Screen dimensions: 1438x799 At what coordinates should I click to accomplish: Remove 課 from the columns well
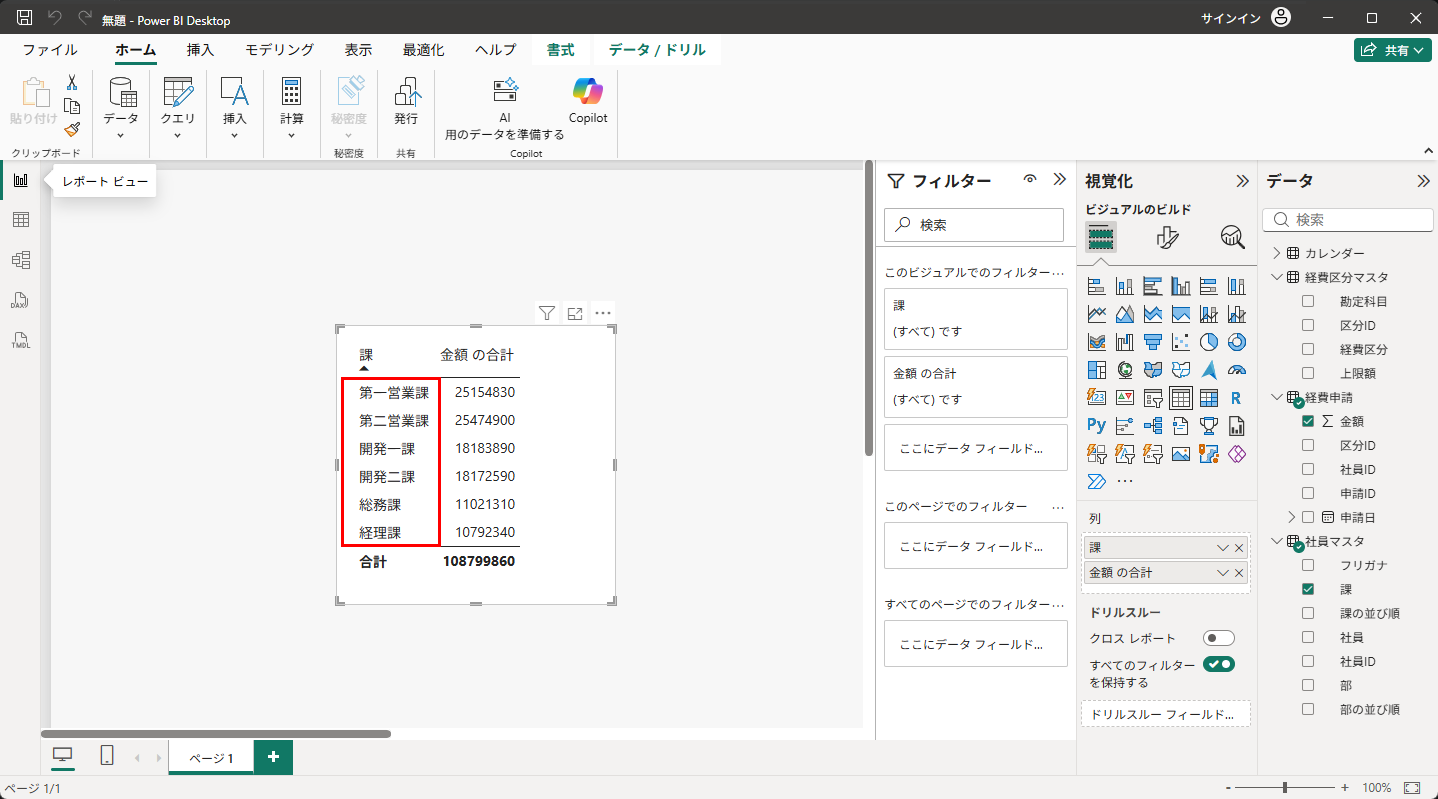[1240, 548]
